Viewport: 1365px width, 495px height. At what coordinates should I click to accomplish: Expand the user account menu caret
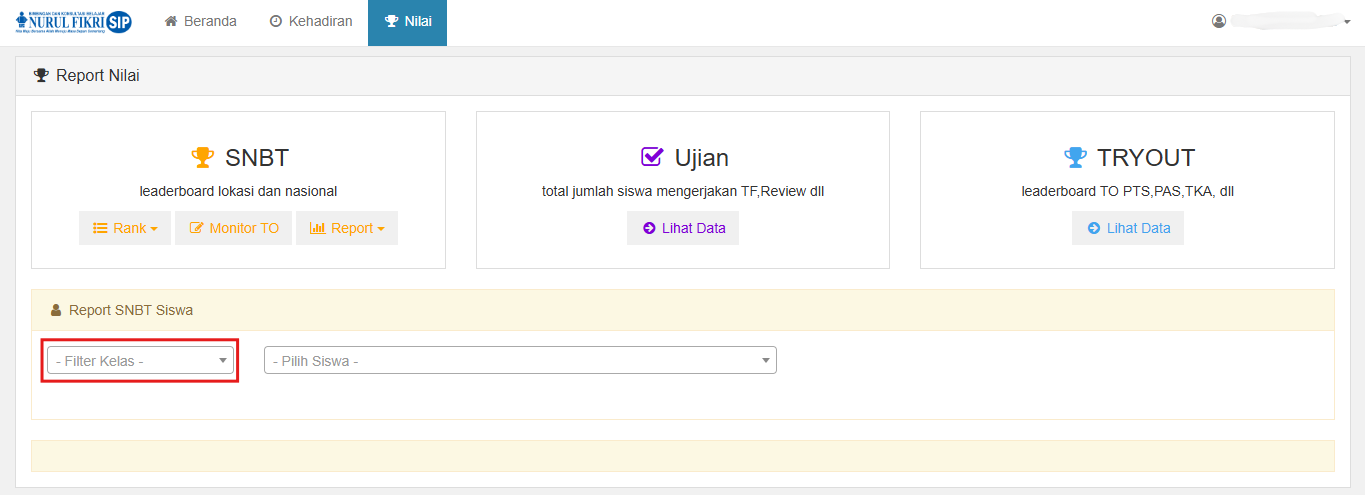click(x=1347, y=22)
